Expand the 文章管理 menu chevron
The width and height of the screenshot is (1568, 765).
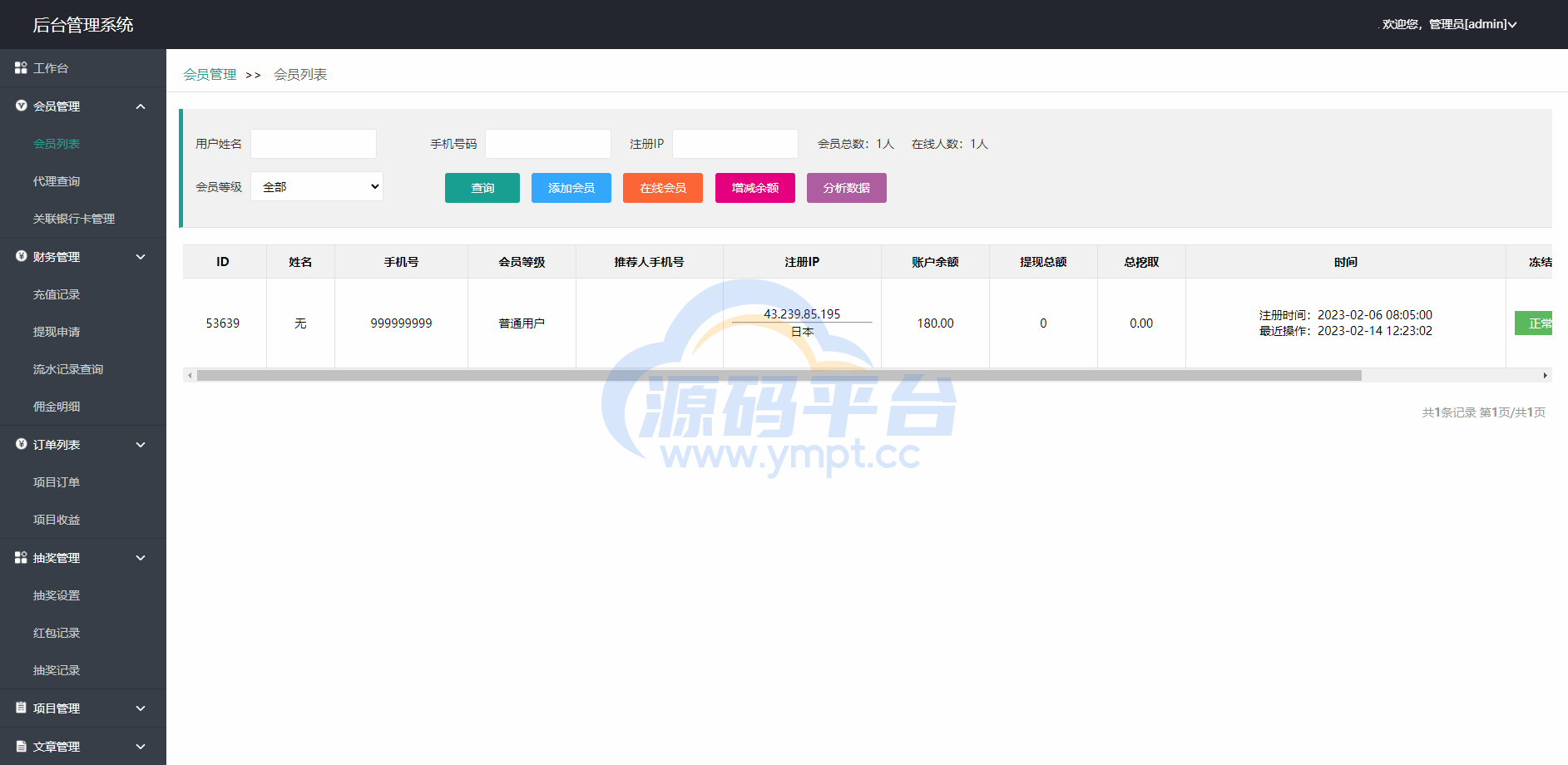tap(141, 747)
